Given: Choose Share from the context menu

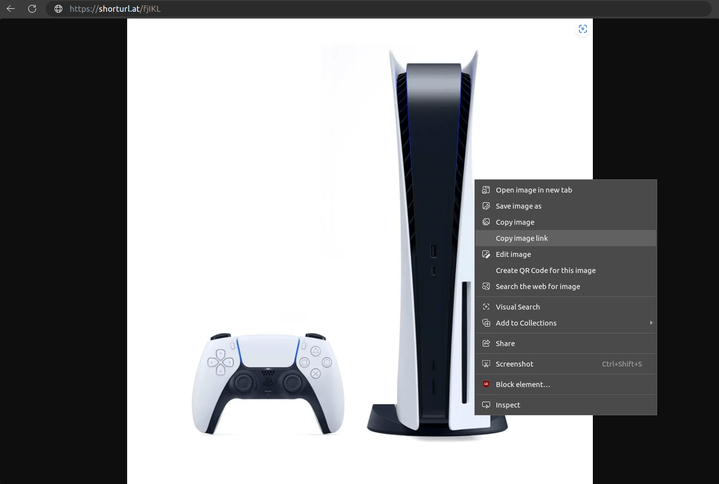Looking at the screenshot, I should [566, 343].
